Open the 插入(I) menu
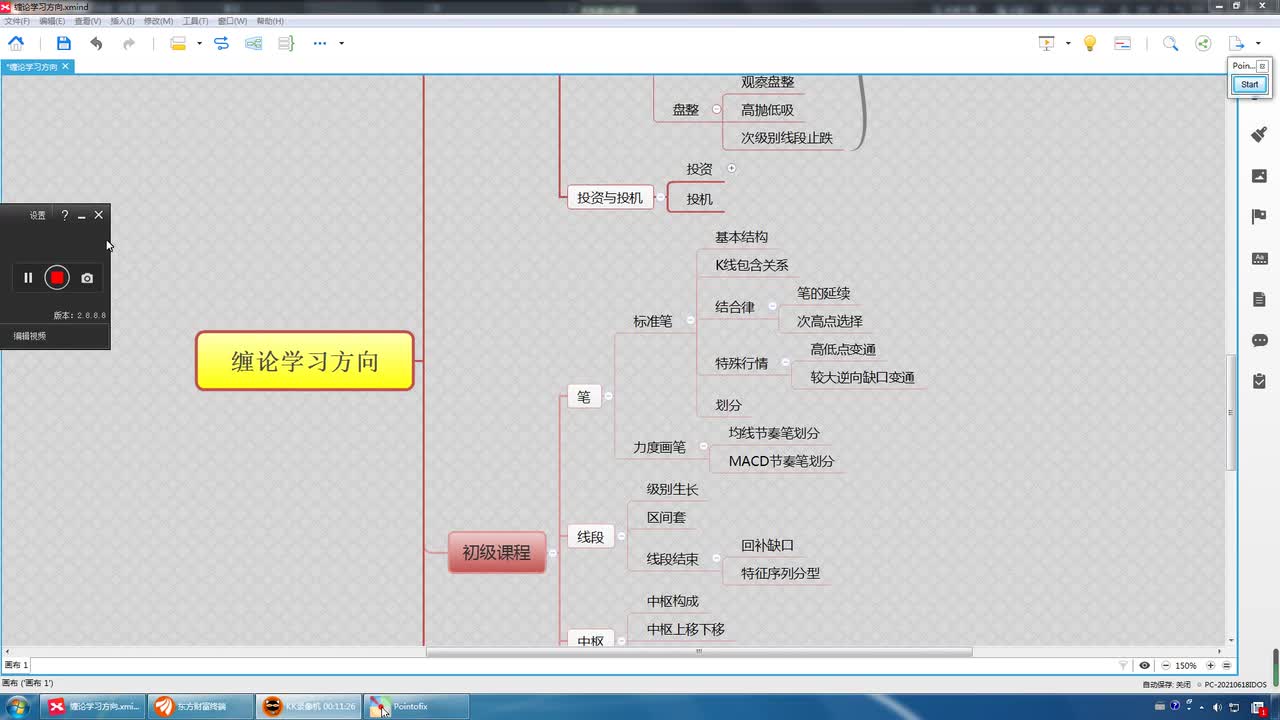This screenshot has width=1280, height=720. coord(123,21)
